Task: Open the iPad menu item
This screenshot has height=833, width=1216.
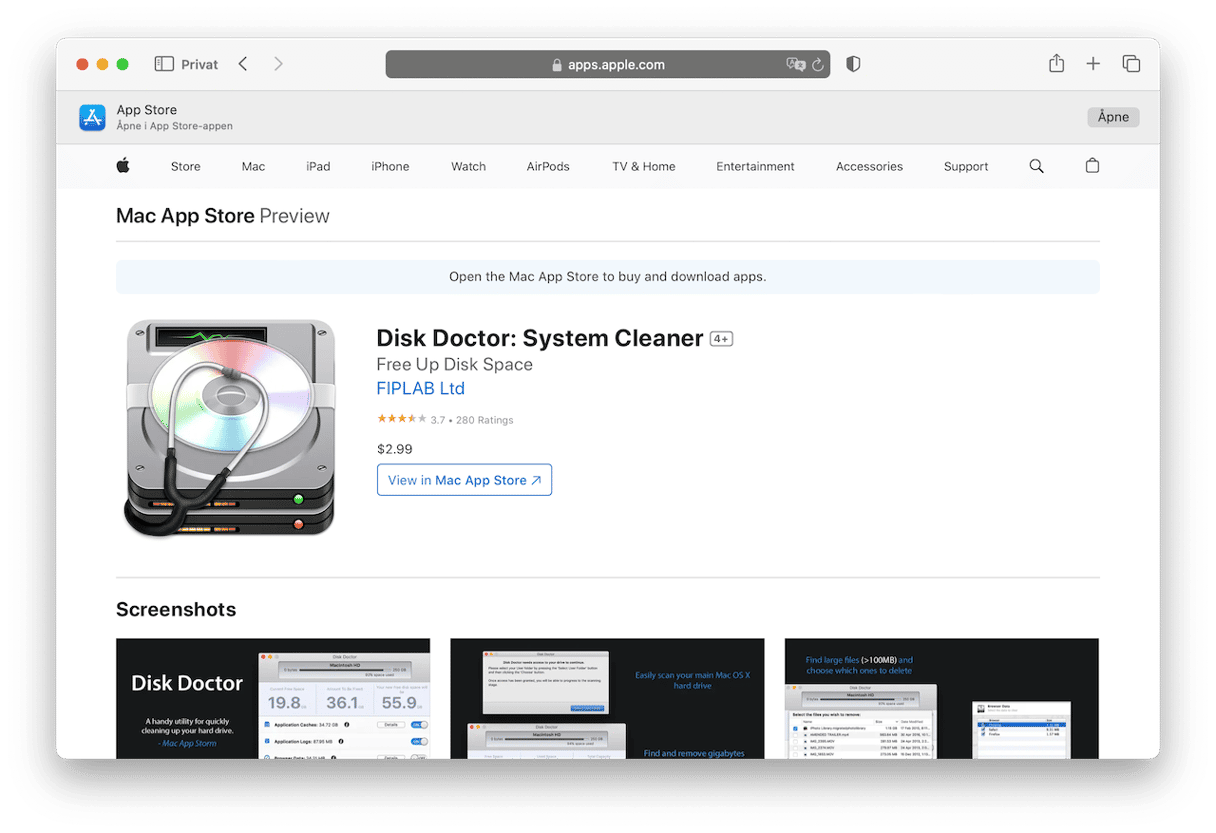Action: coord(318,166)
